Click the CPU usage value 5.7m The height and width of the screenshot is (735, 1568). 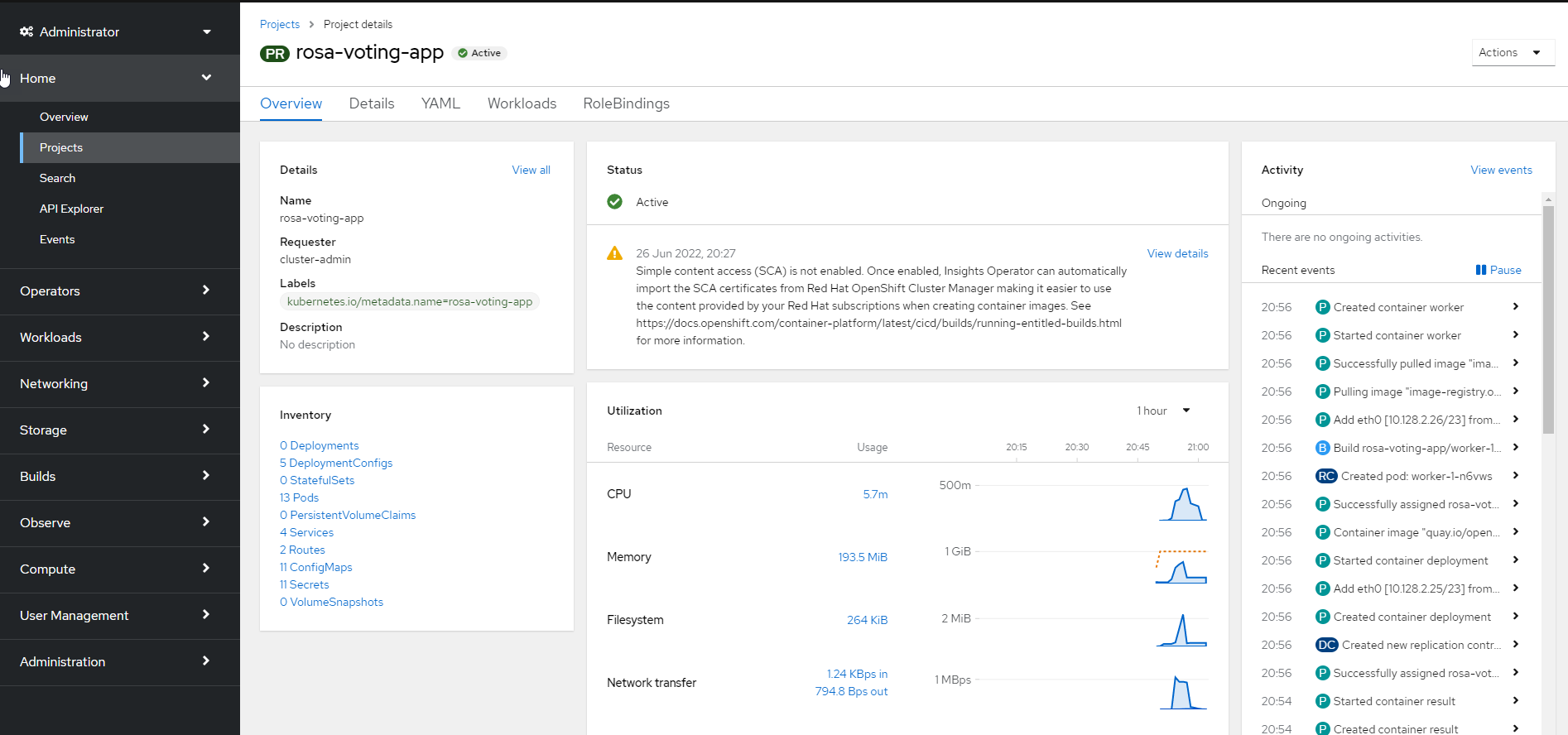pyautogui.click(x=875, y=494)
